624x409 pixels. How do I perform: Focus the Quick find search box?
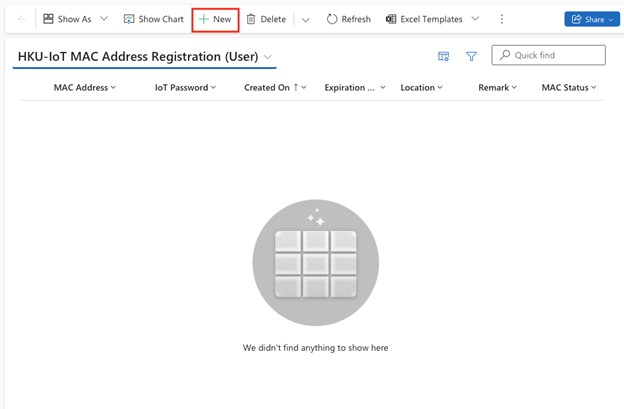pos(548,55)
